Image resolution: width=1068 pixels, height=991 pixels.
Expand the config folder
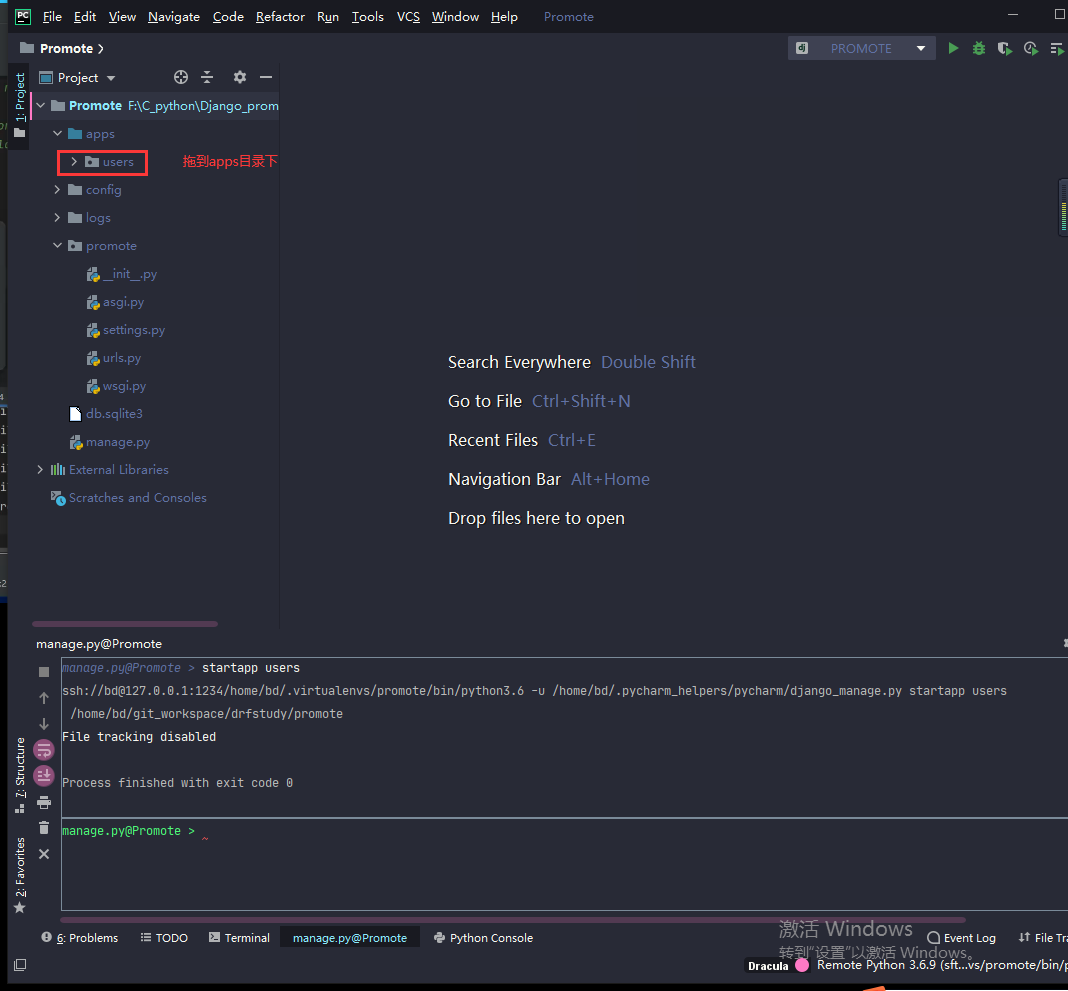pyautogui.click(x=58, y=189)
